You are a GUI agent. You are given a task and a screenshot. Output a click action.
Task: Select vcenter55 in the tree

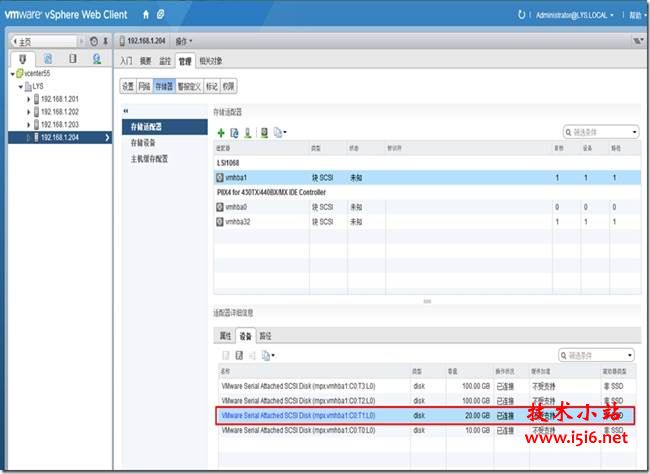[x=33, y=74]
